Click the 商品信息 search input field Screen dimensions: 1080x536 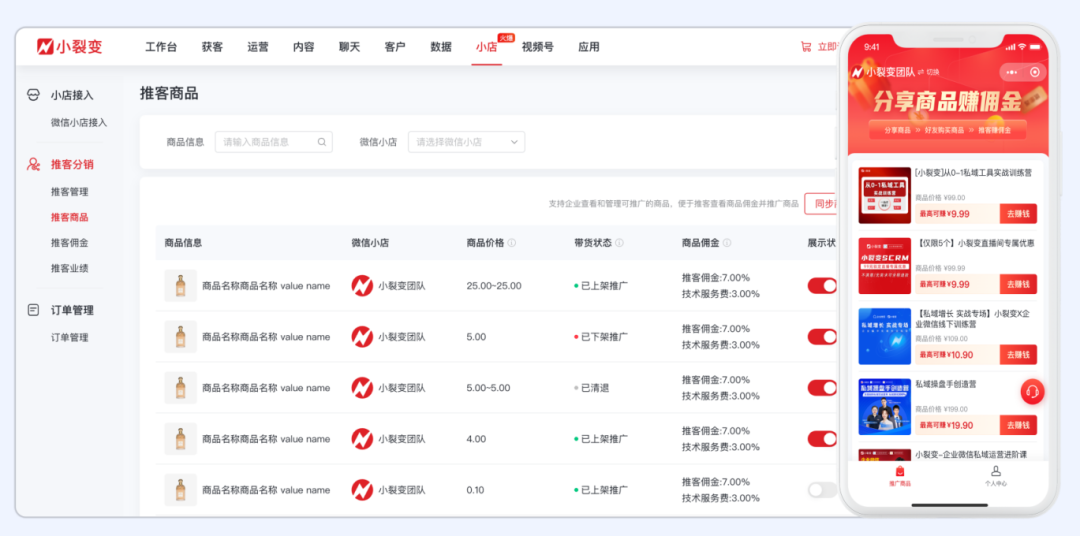pos(266,142)
